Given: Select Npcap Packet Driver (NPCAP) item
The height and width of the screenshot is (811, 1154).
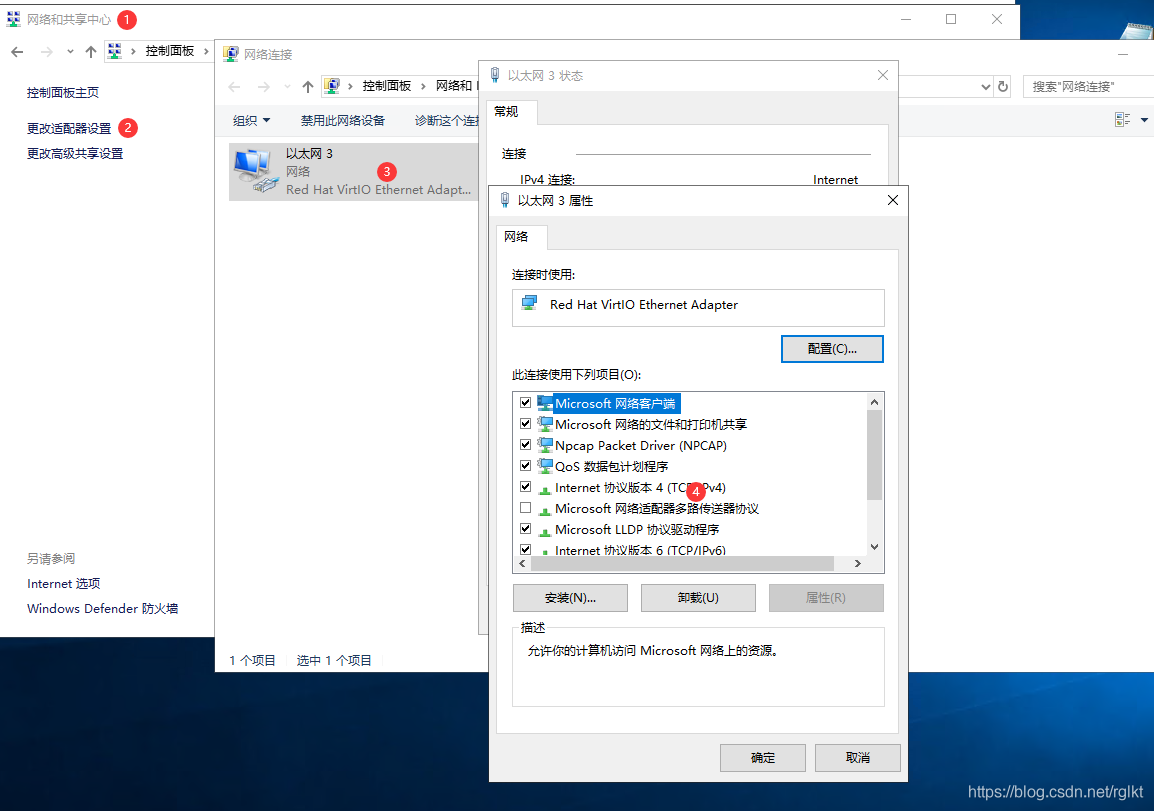Looking at the screenshot, I should pyautogui.click(x=641, y=445).
